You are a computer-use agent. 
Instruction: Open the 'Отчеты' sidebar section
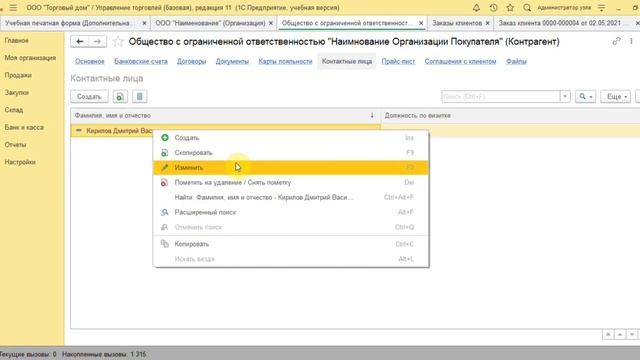pyautogui.click(x=16, y=145)
